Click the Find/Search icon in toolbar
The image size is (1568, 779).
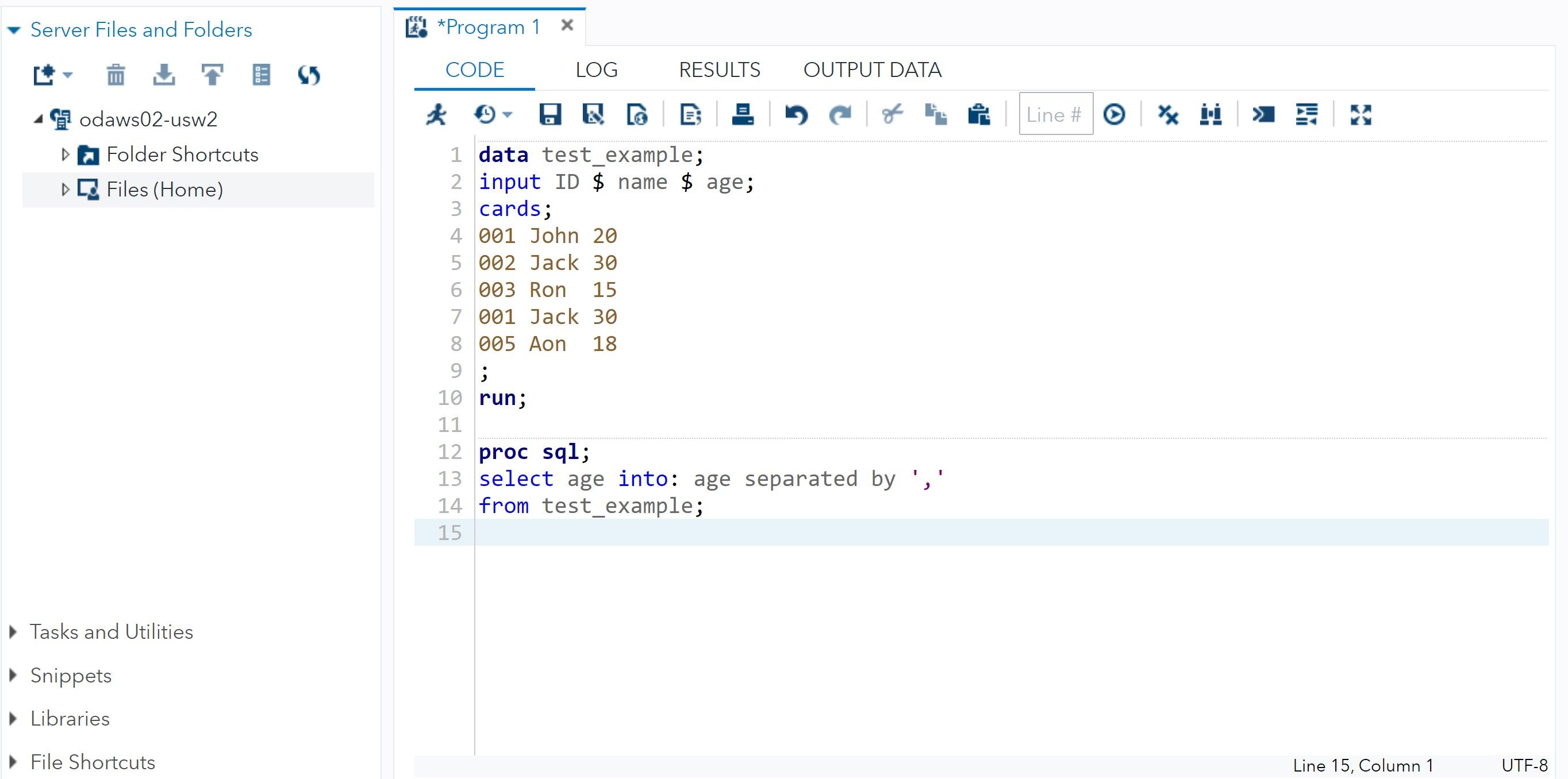tap(1211, 114)
